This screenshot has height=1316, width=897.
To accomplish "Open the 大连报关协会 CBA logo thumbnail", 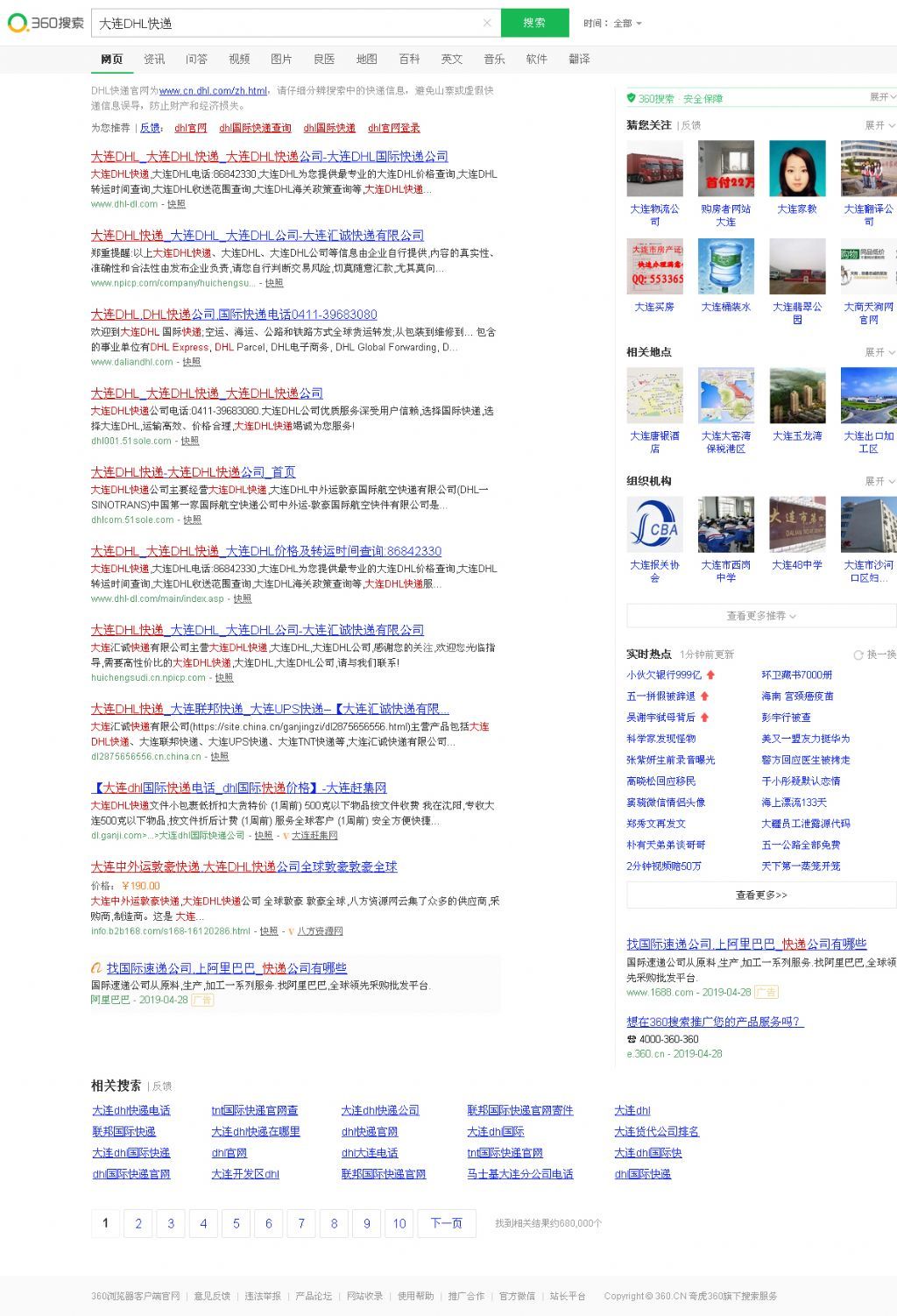I will coord(654,525).
